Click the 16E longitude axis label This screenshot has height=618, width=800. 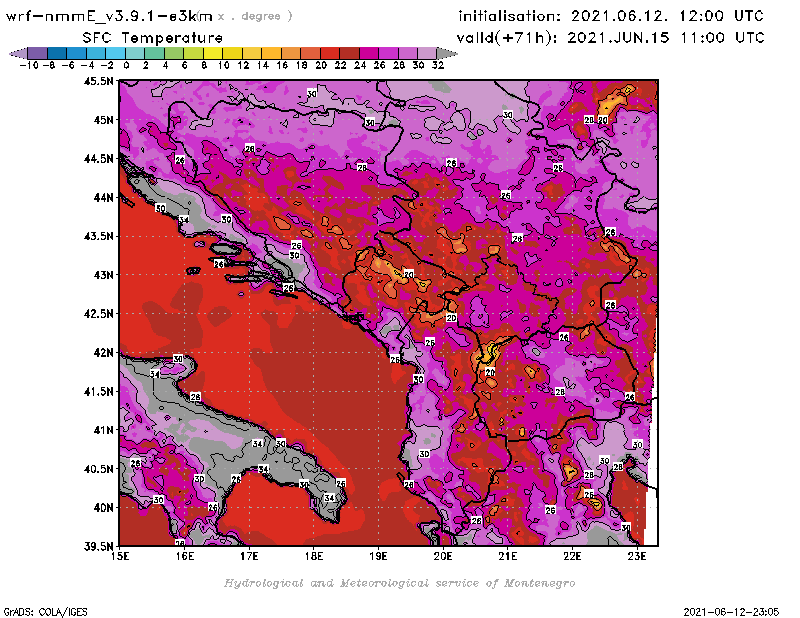(x=185, y=556)
